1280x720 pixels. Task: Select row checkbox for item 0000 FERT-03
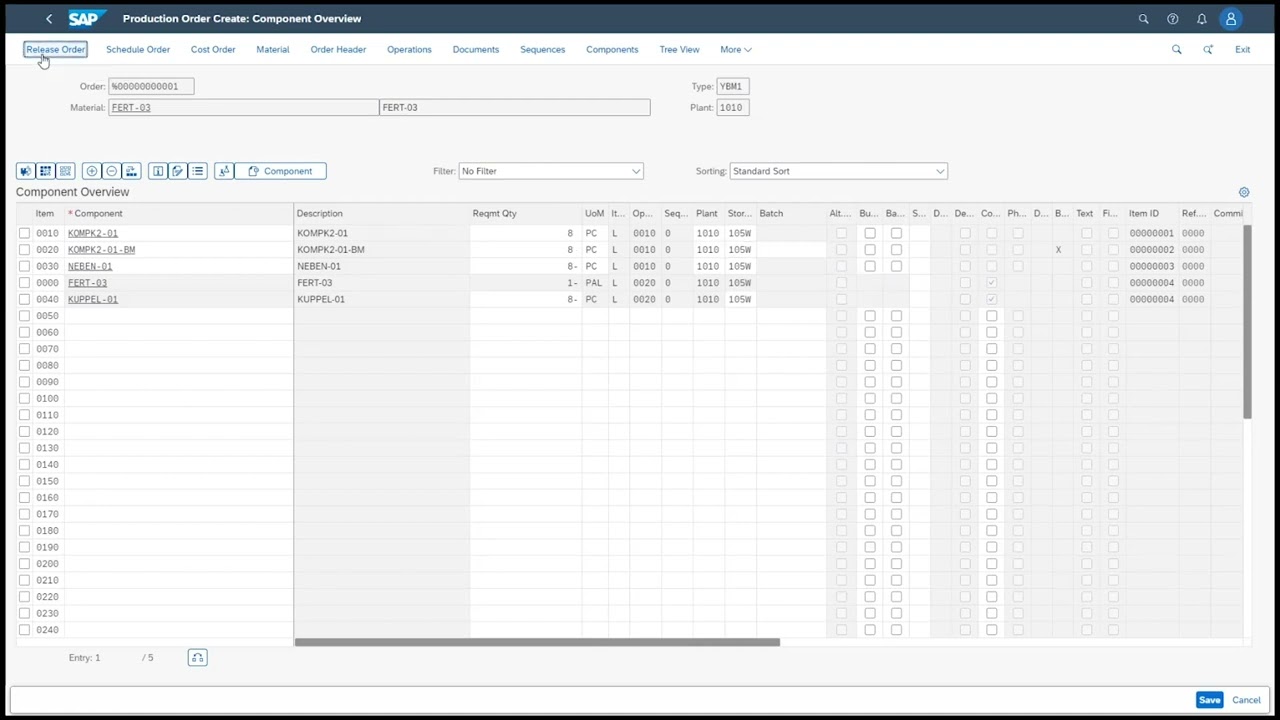[24, 283]
